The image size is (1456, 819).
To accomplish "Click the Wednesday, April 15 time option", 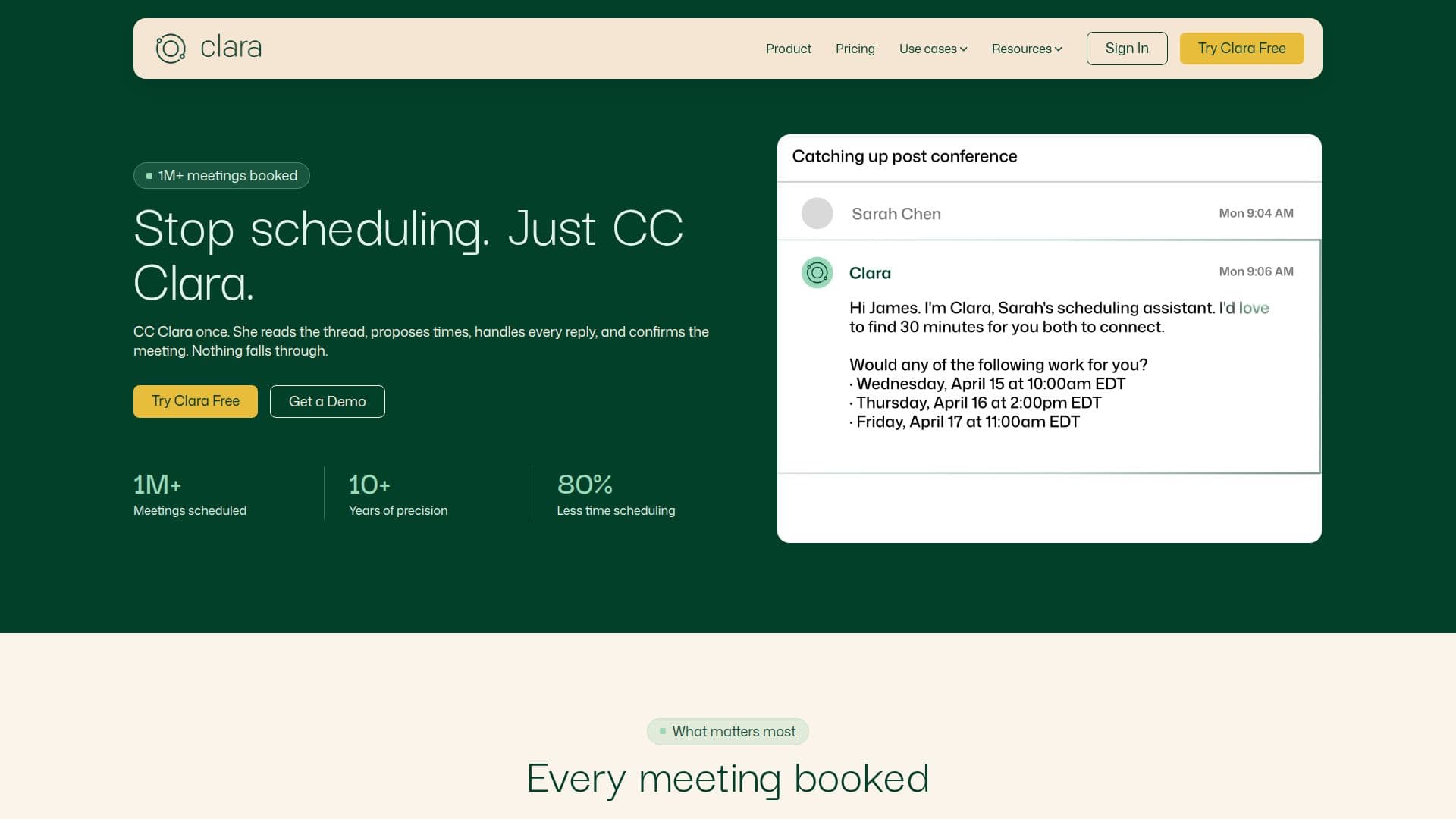I will [987, 384].
